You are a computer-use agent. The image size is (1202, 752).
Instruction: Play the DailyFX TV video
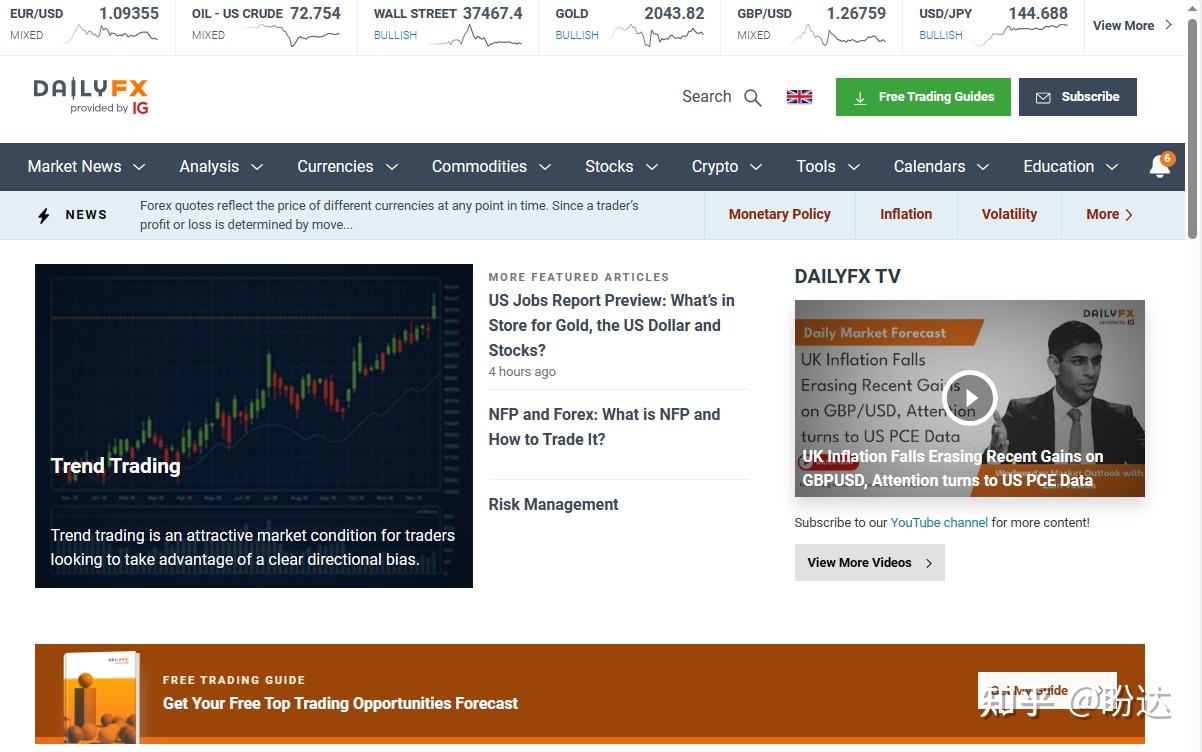pyautogui.click(x=969, y=398)
